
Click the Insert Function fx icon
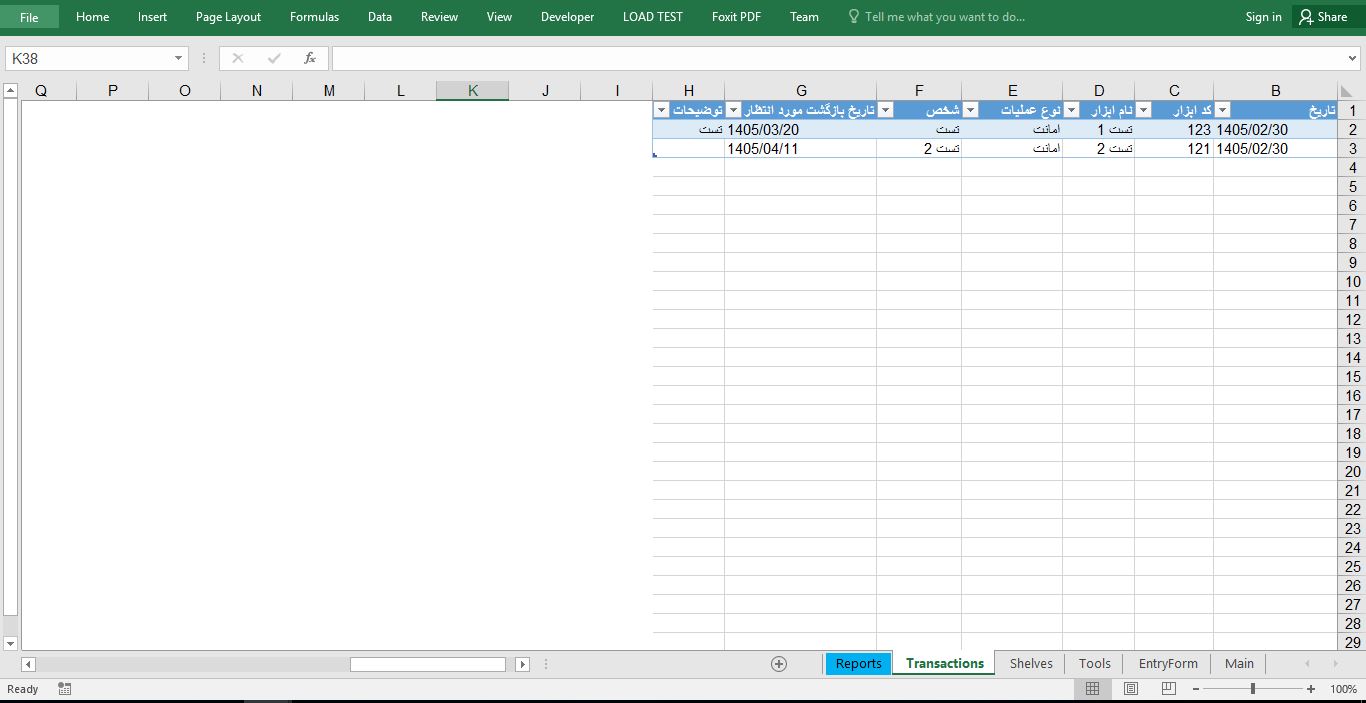pos(310,59)
